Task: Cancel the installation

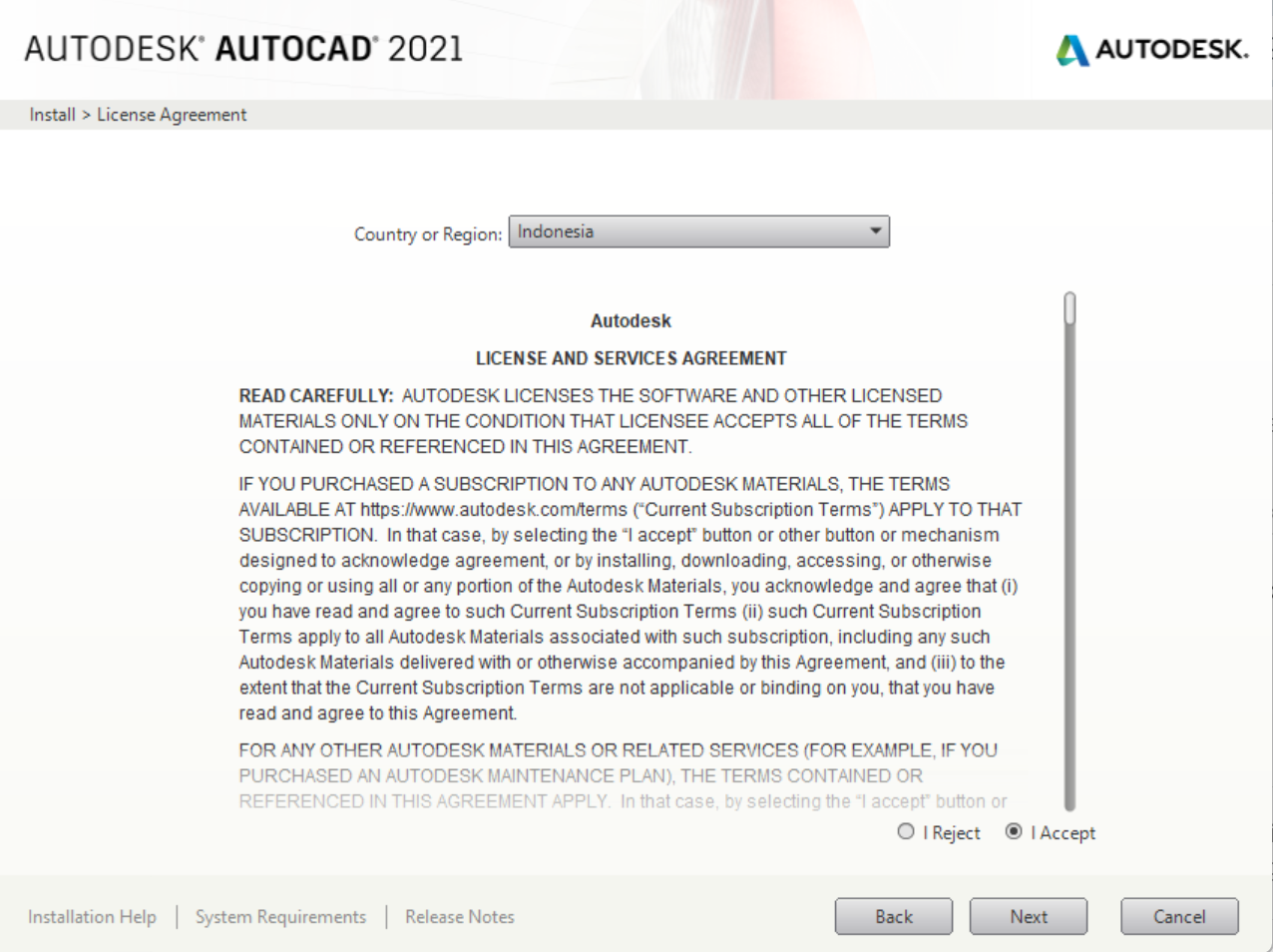Action: tap(1179, 916)
